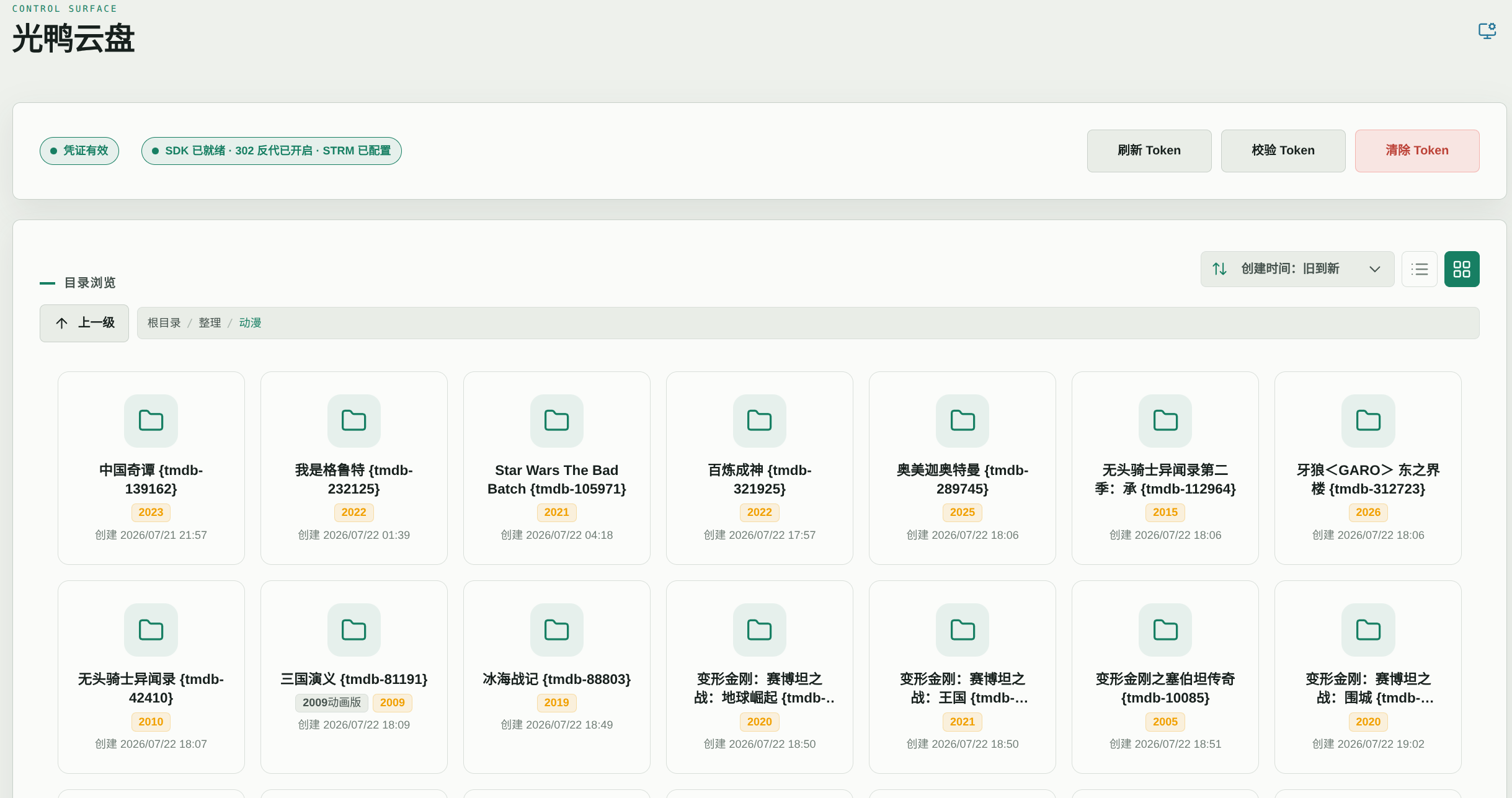Screen dimensions: 1512x798
Task: Open the 变形金刚之塞伯坦传奇 folder icon
Action: point(1165,630)
